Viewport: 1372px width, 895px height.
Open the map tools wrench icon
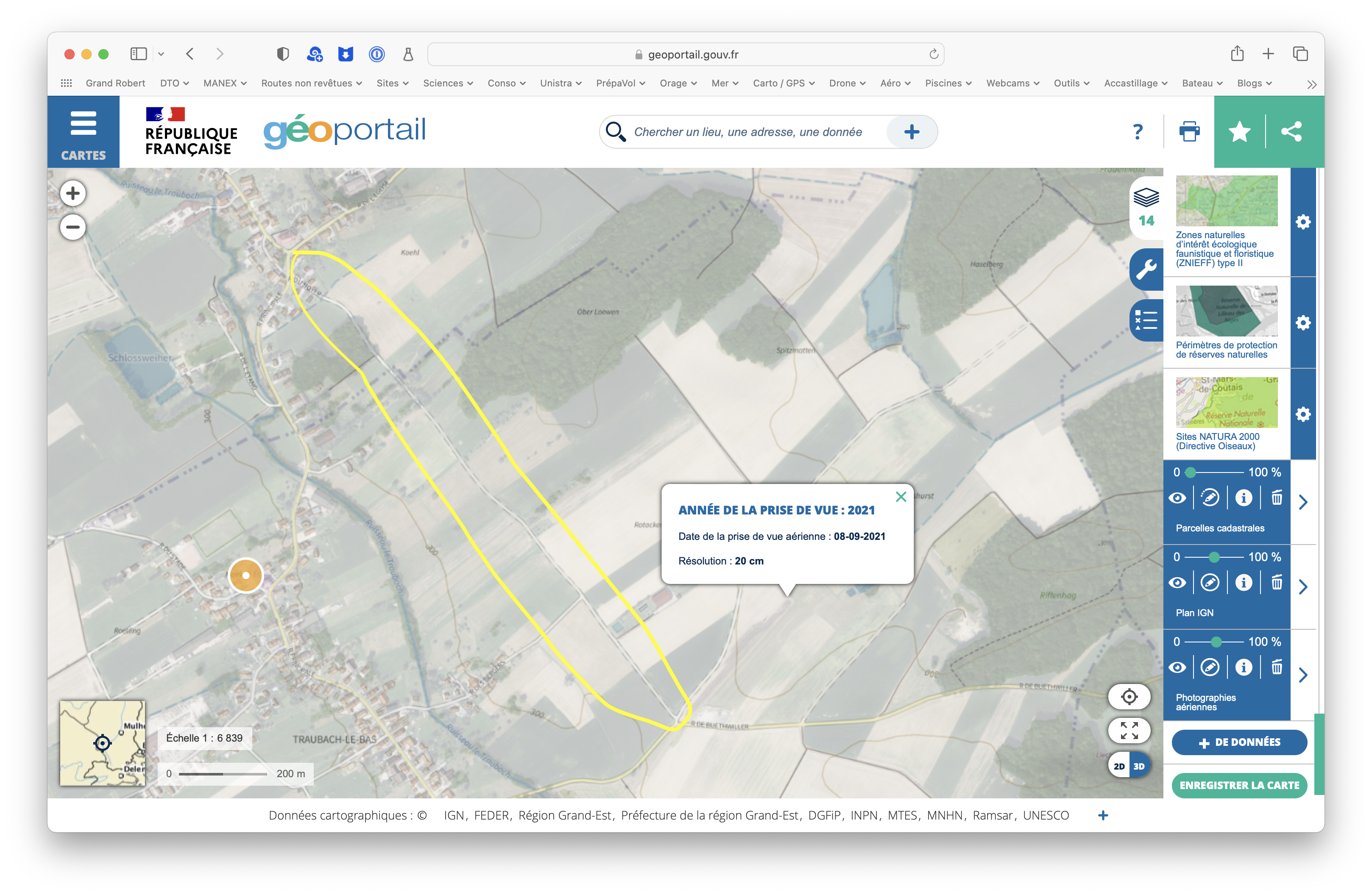click(x=1146, y=269)
